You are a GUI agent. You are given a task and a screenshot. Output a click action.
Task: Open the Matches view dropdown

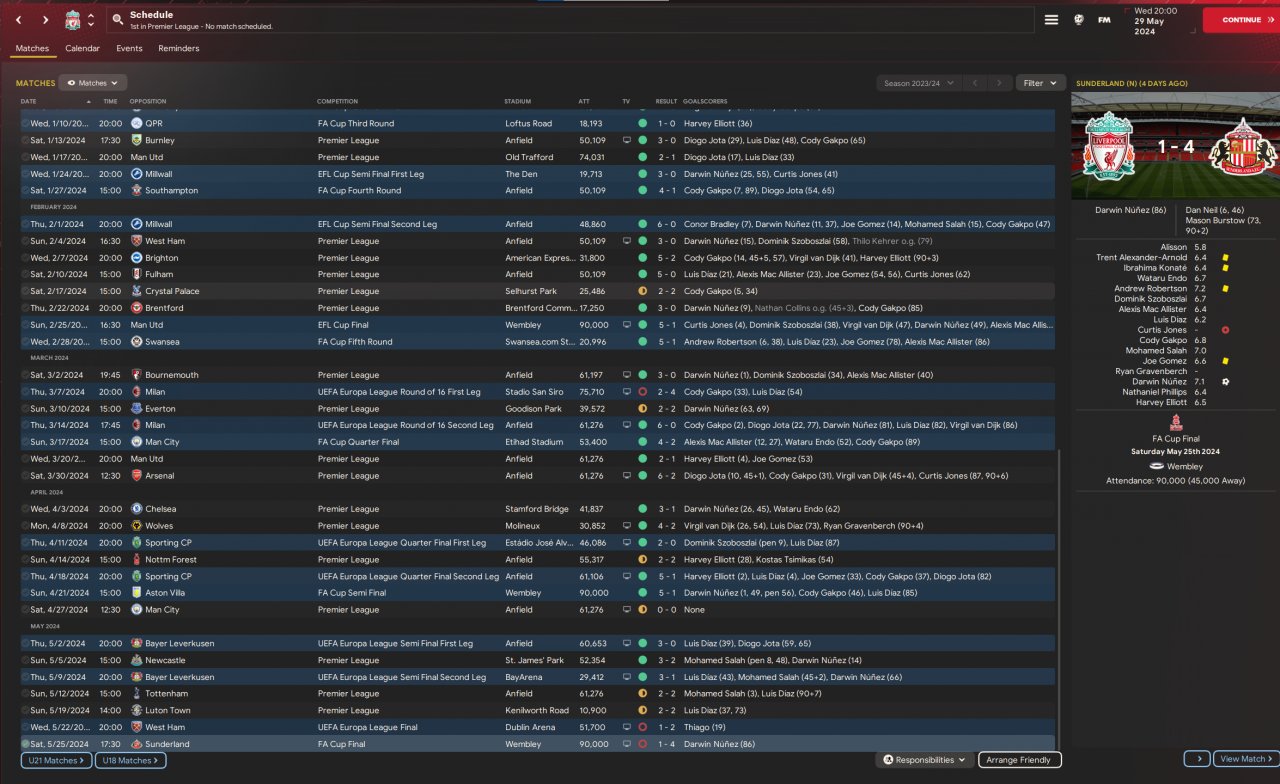coord(93,83)
